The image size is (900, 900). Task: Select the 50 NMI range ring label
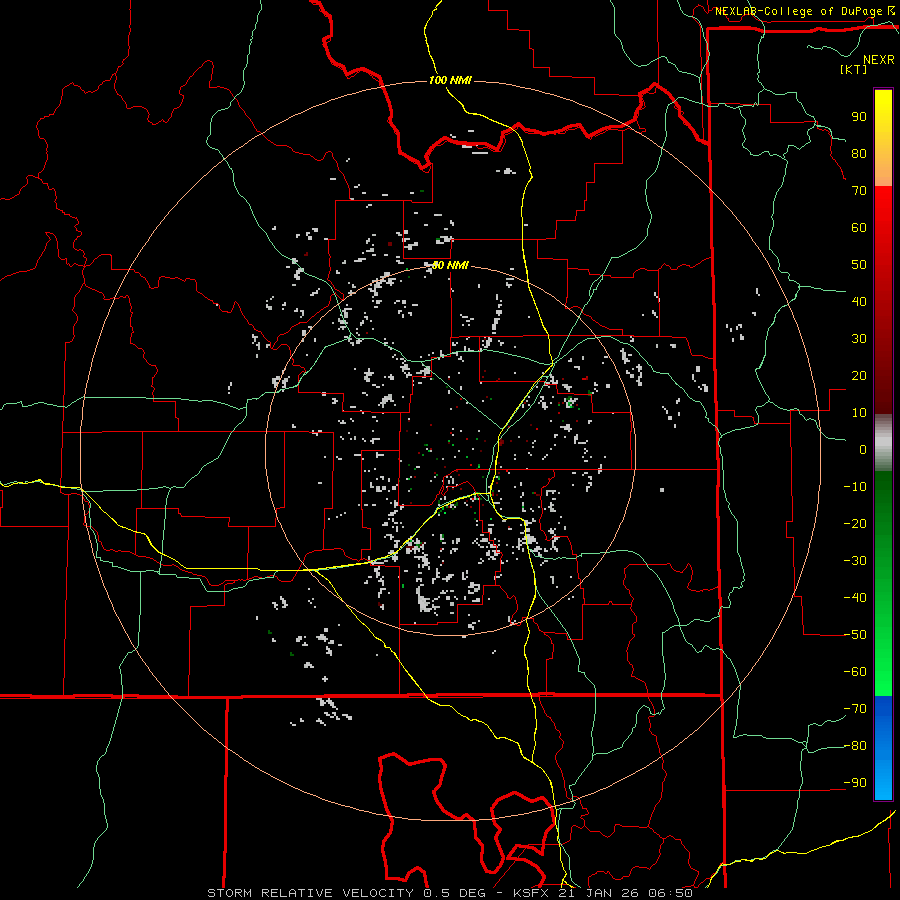coord(450,265)
